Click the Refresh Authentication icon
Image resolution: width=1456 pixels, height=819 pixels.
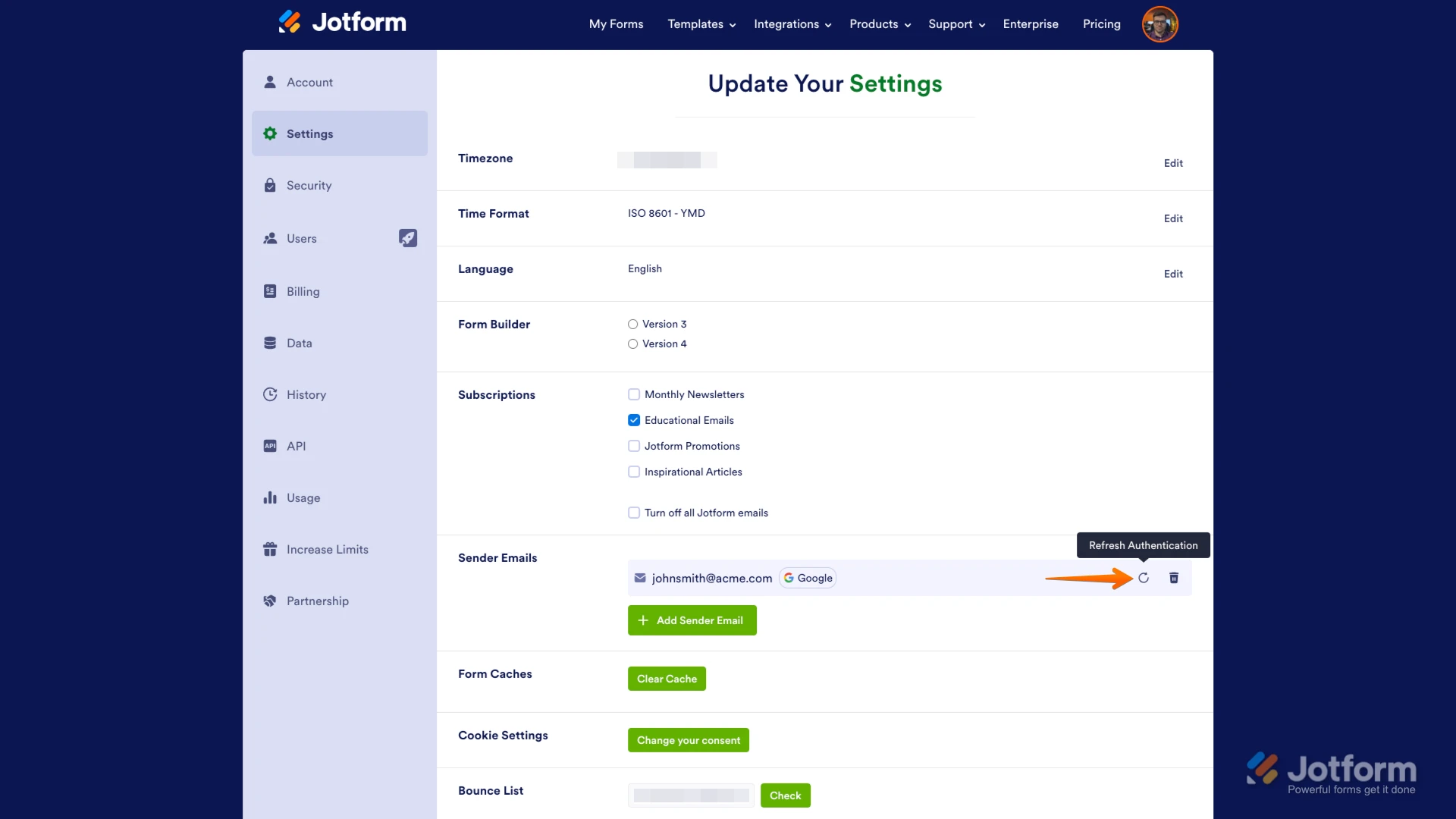(x=1144, y=578)
